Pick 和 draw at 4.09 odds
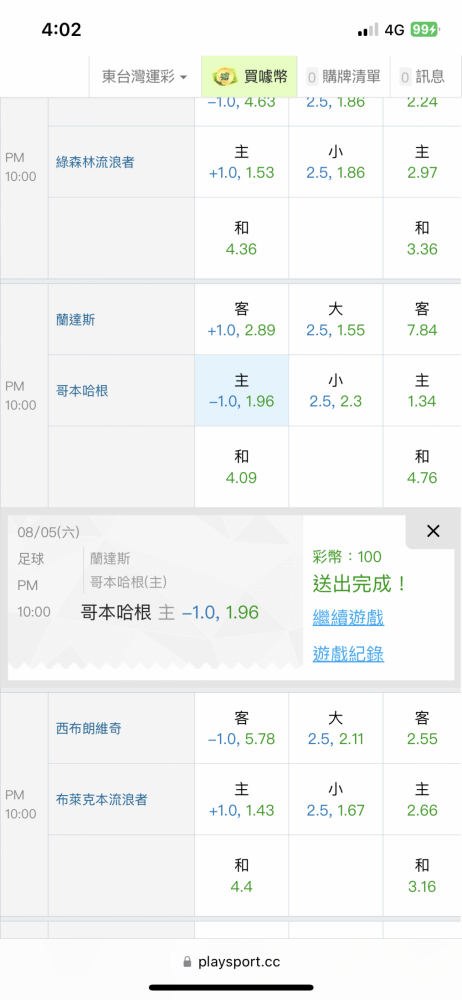Screen dimensions: 462x1000 point(241,467)
